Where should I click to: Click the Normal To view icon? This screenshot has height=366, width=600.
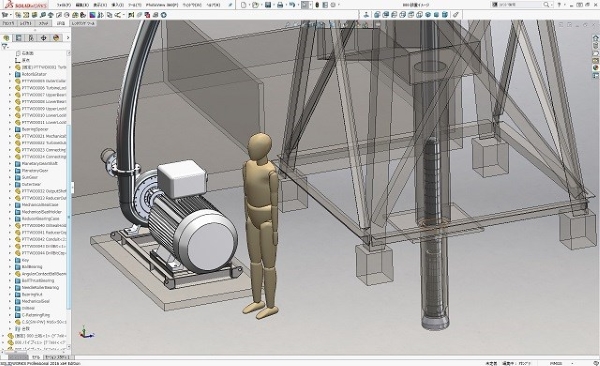point(366,15)
